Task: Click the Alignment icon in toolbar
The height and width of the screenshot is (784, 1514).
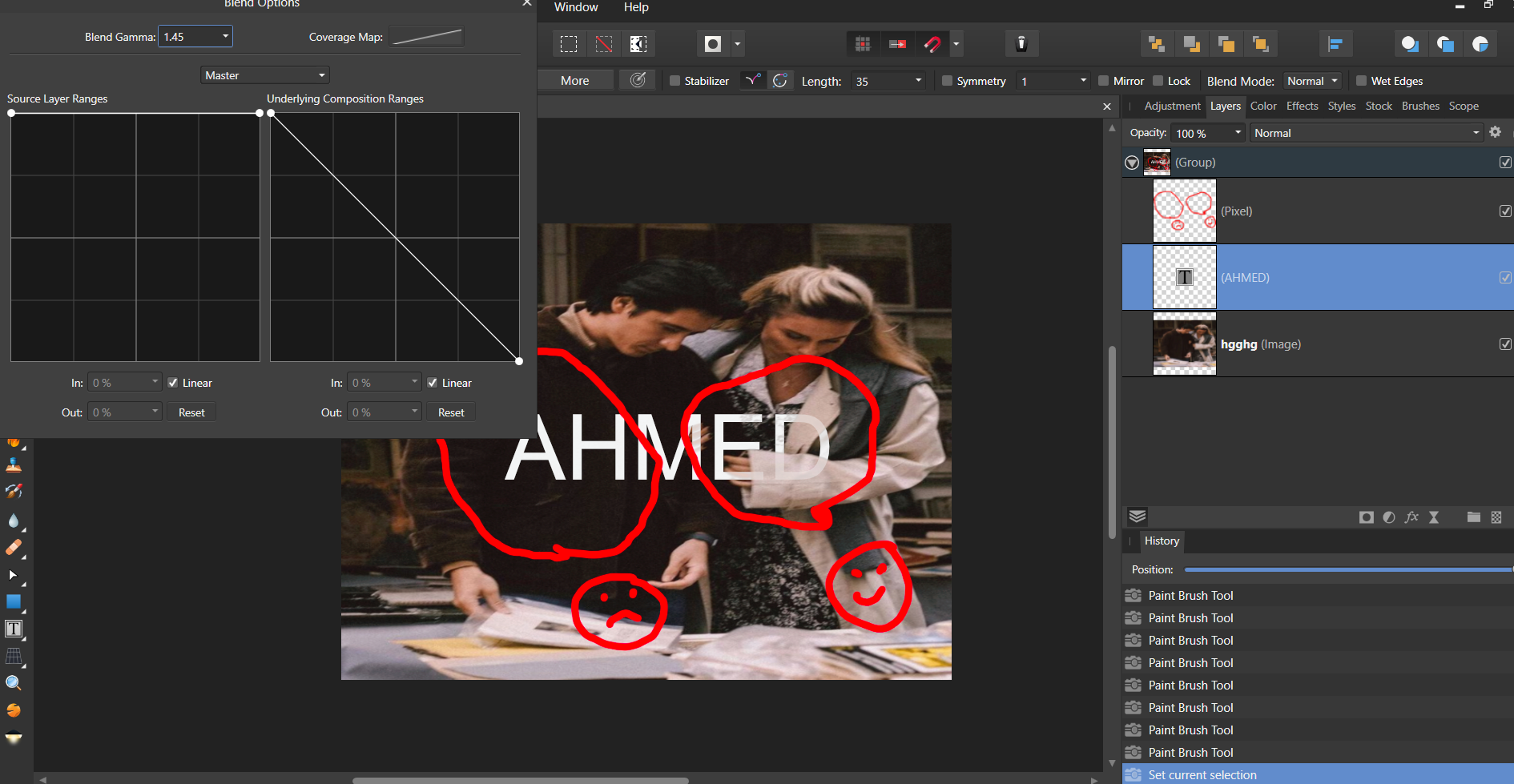Action: point(1335,44)
